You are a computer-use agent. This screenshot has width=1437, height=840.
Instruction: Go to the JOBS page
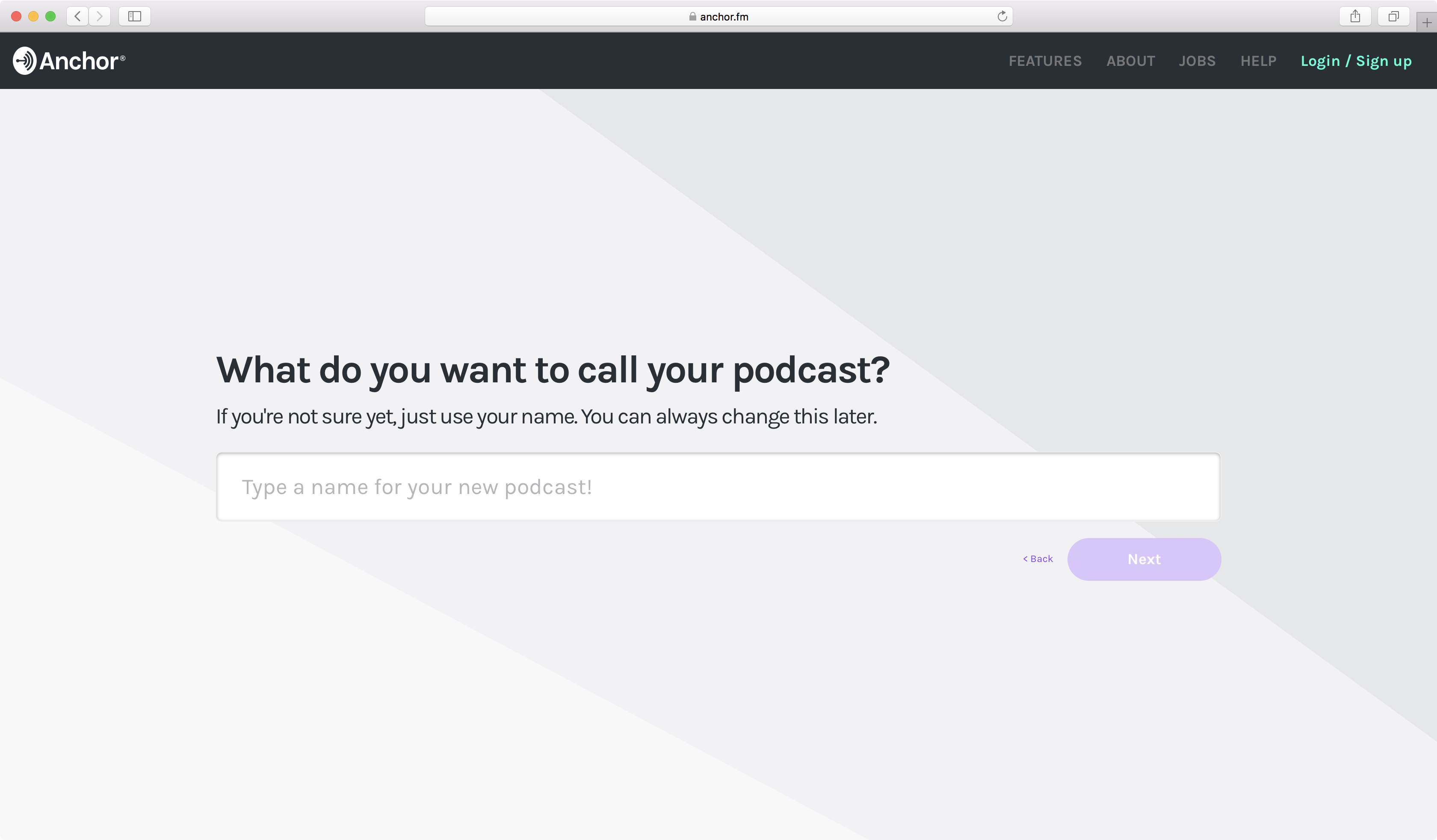1197,61
